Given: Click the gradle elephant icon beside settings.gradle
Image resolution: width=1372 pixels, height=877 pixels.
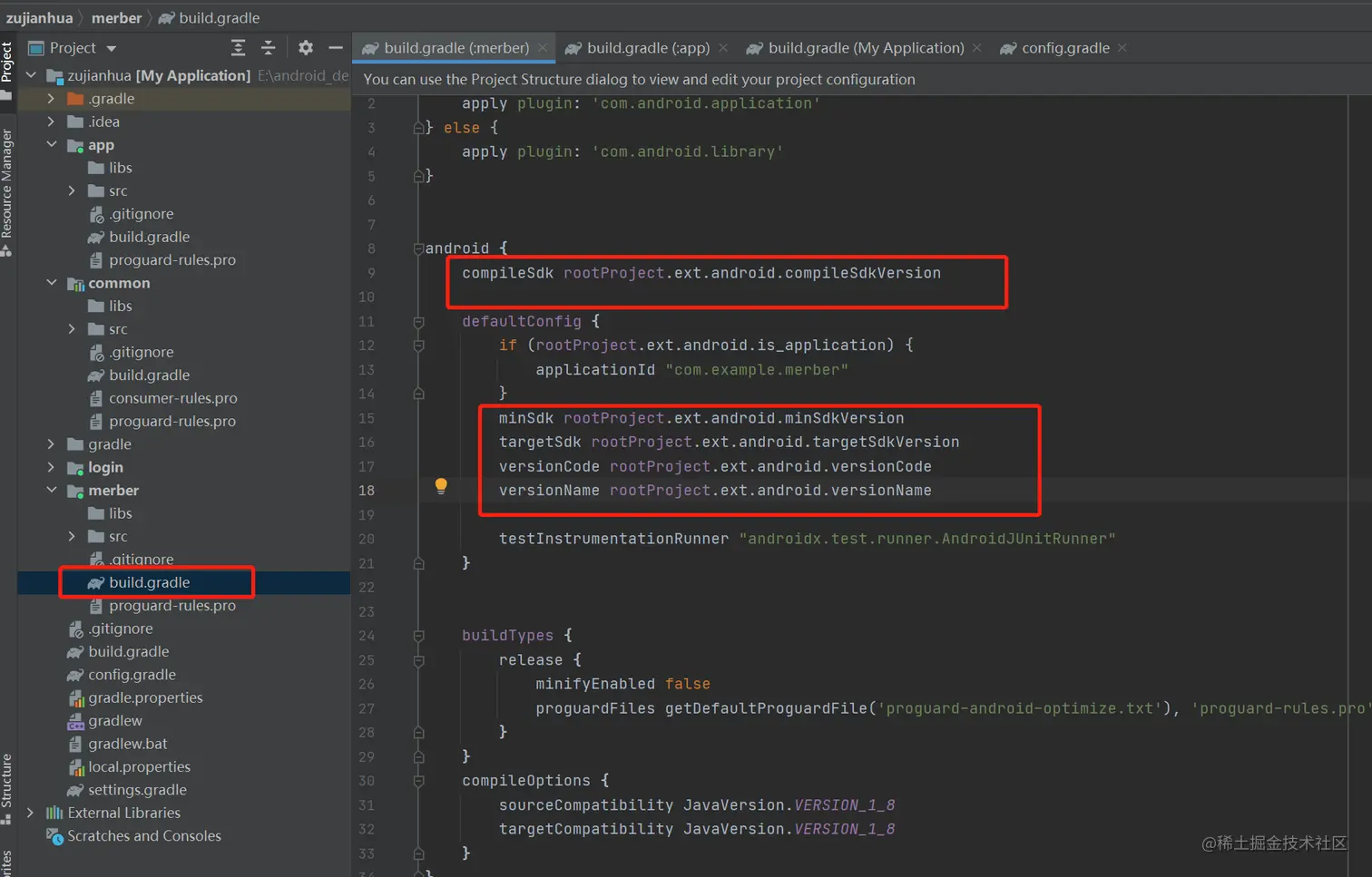Looking at the screenshot, I should coord(75,790).
